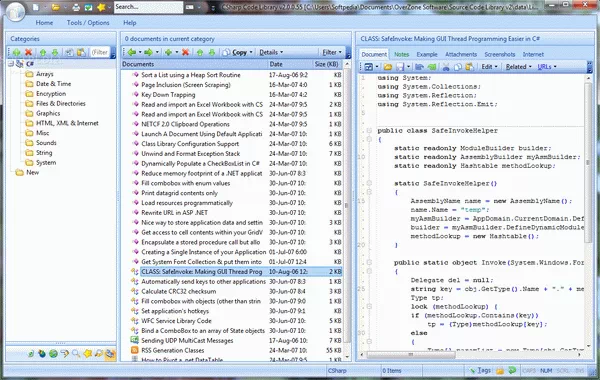This screenshot has width=600, height=380.
Task: Click the code editor vertical scrollbar thumb
Action: (588, 163)
